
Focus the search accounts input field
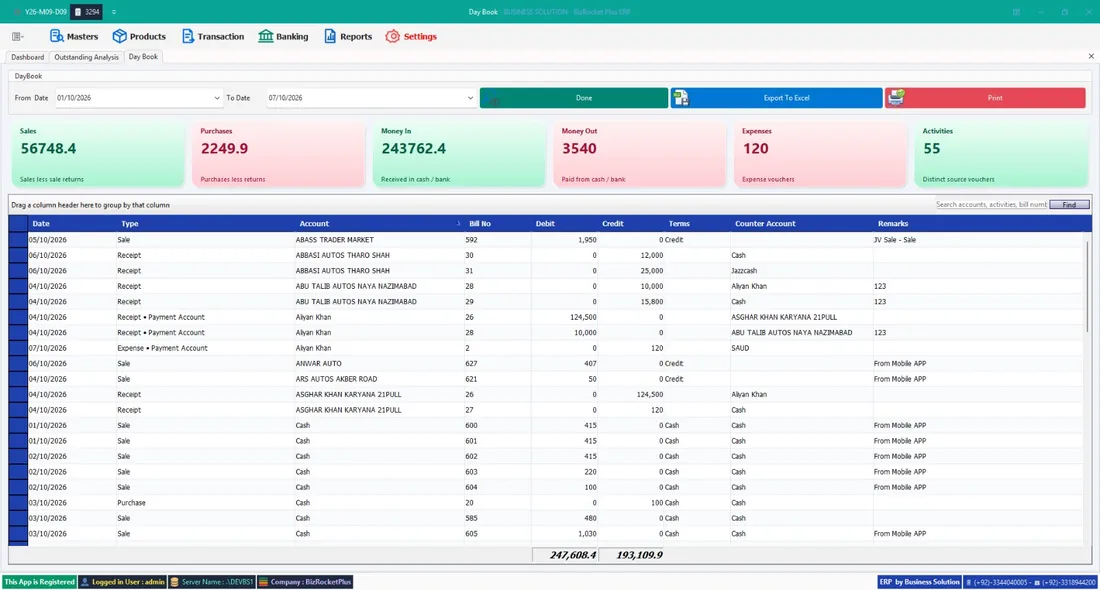point(991,205)
